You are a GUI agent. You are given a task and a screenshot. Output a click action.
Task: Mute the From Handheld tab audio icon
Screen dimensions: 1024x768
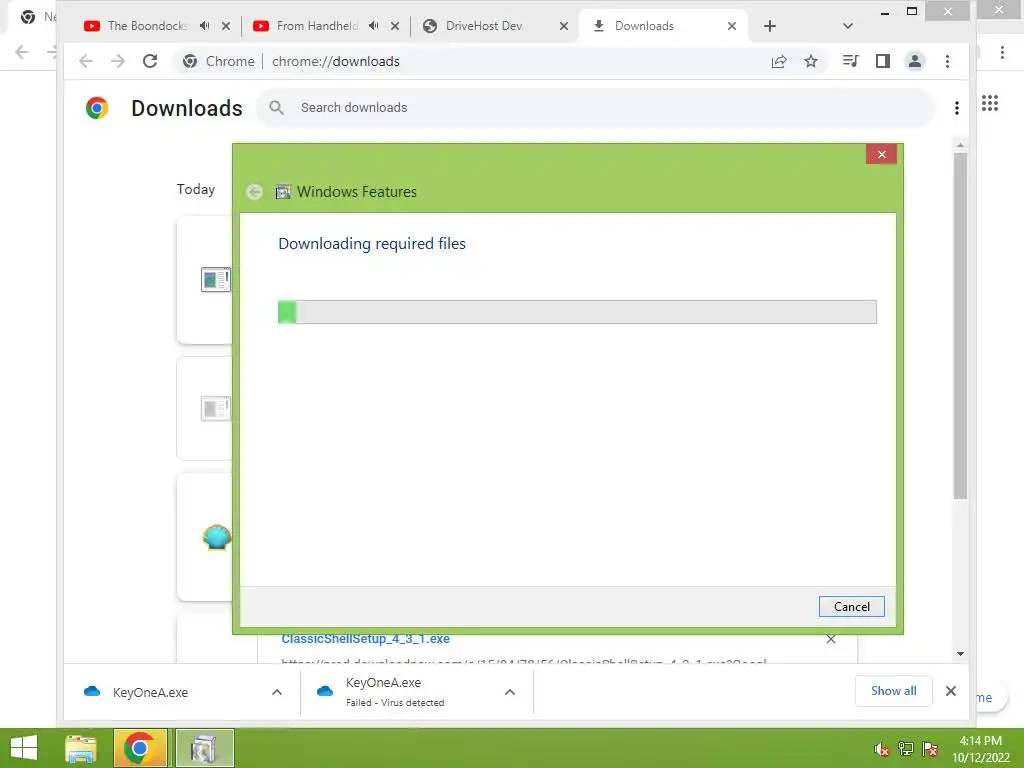coord(374,25)
